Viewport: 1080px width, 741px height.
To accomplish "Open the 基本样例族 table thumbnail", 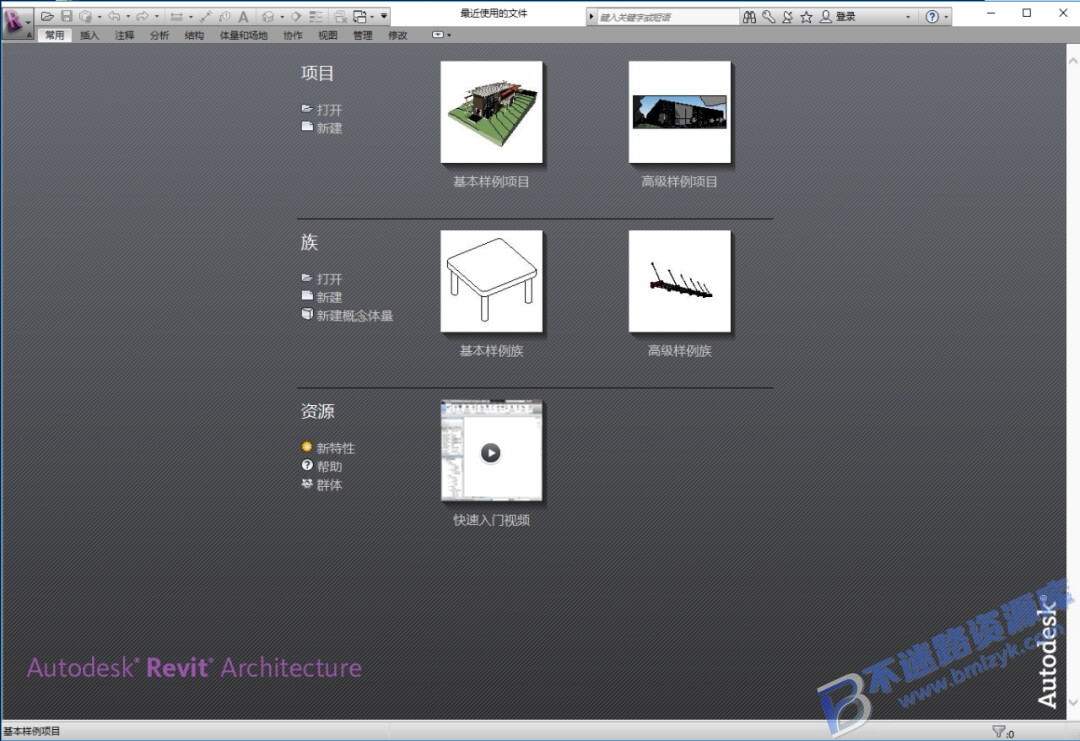I will [x=492, y=281].
